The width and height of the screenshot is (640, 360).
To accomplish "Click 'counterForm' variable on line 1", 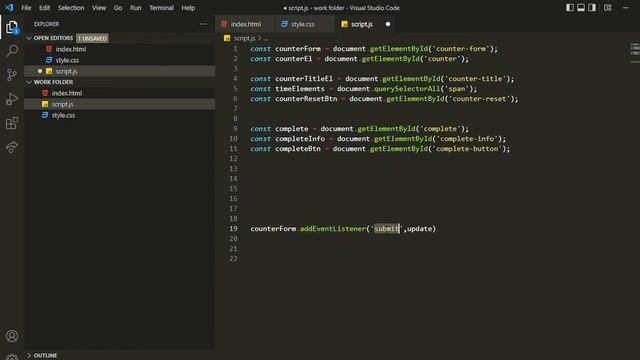I will pos(298,49).
